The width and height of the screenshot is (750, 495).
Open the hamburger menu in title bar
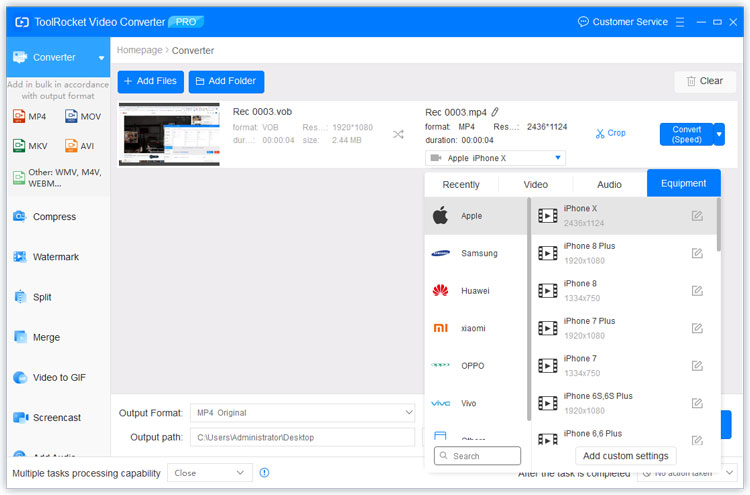680,22
